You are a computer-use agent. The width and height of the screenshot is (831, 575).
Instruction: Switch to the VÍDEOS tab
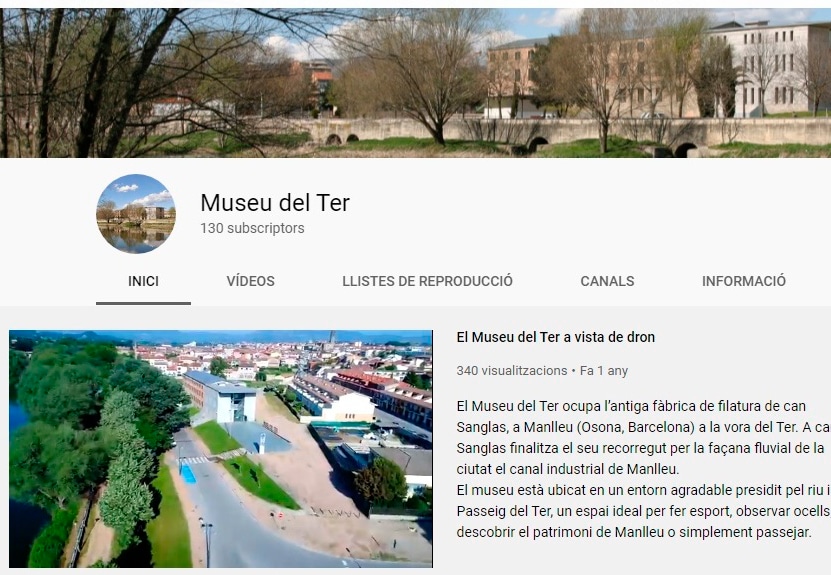point(250,281)
